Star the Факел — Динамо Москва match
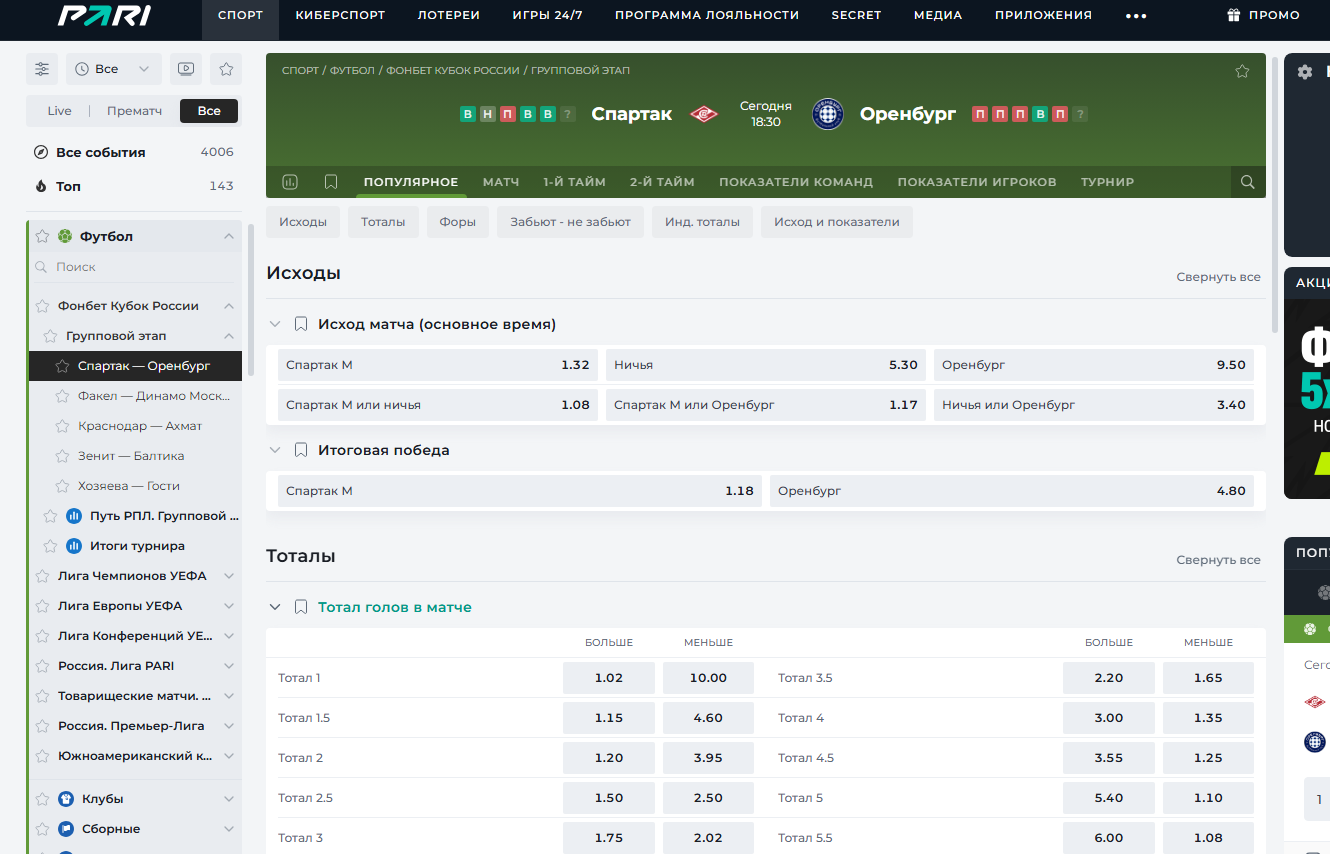1330x854 pixels. [62, 396]
